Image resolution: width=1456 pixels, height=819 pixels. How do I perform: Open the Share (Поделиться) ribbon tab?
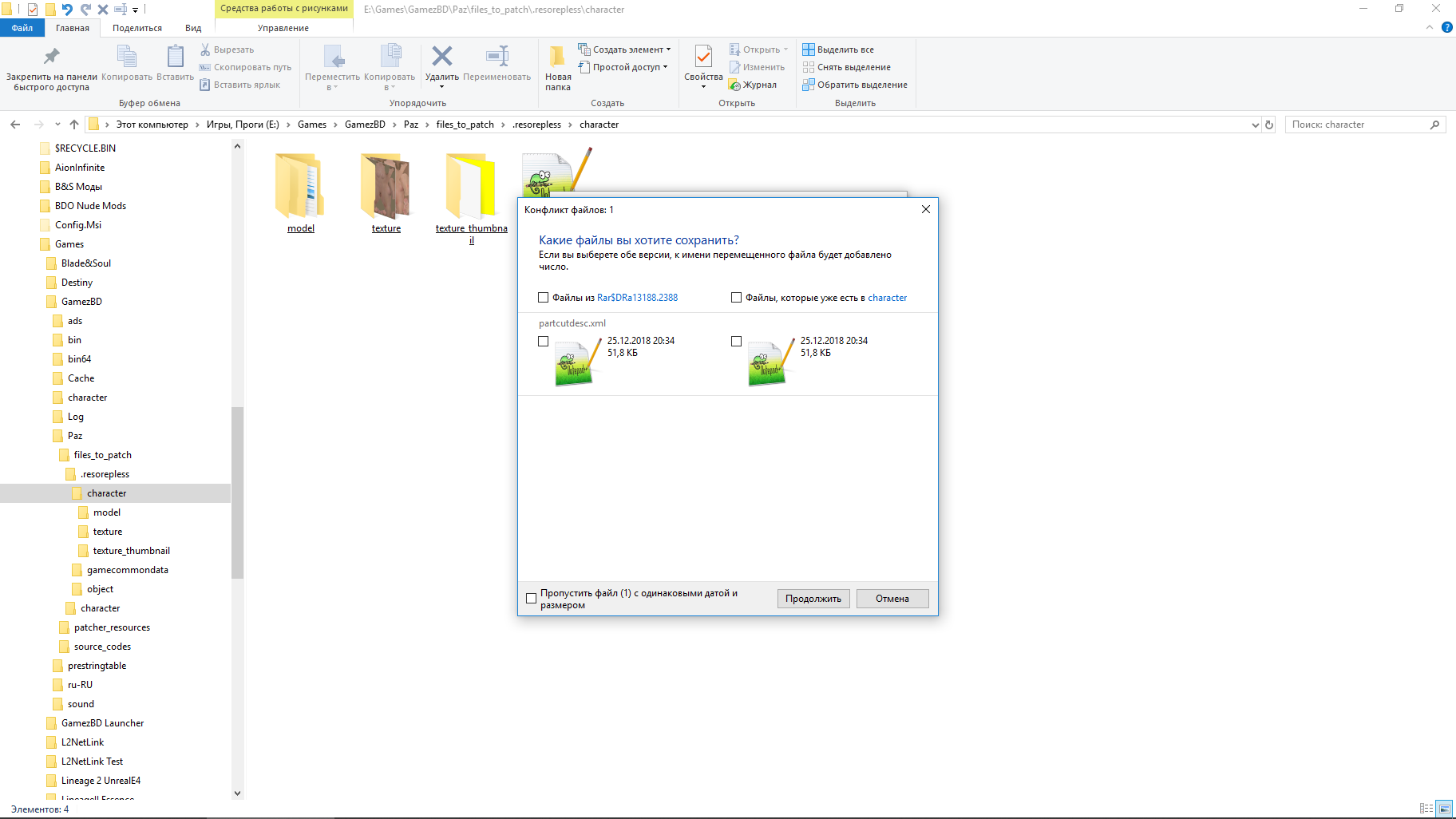point(137,28)
